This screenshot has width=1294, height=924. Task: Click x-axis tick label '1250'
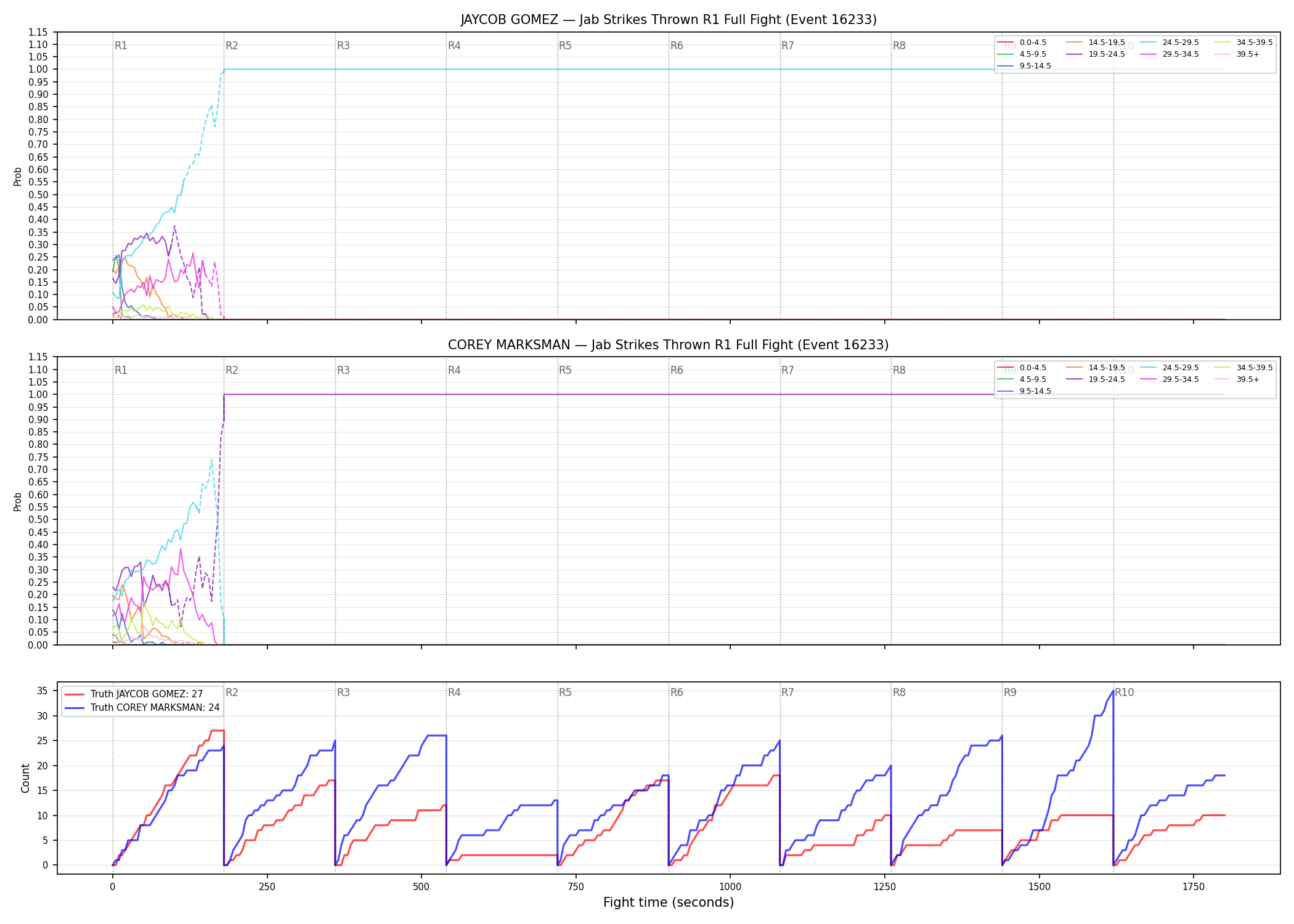(885, 887)
